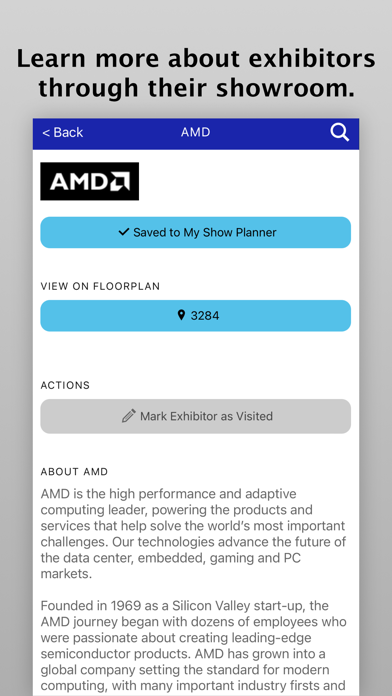Click the location pin icon
This screenshot has height=696, width=392.
[181, 315]
